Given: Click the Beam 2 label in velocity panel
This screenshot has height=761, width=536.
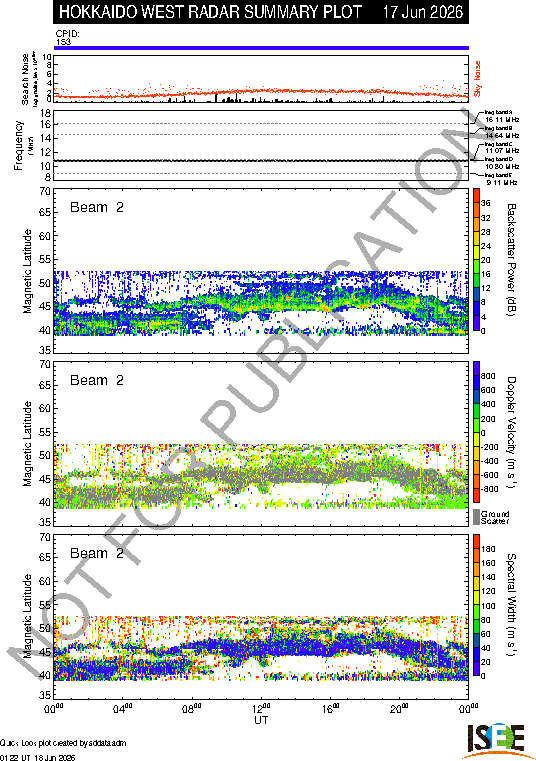Looking at the screenshot, I should [x=97, y=380].
